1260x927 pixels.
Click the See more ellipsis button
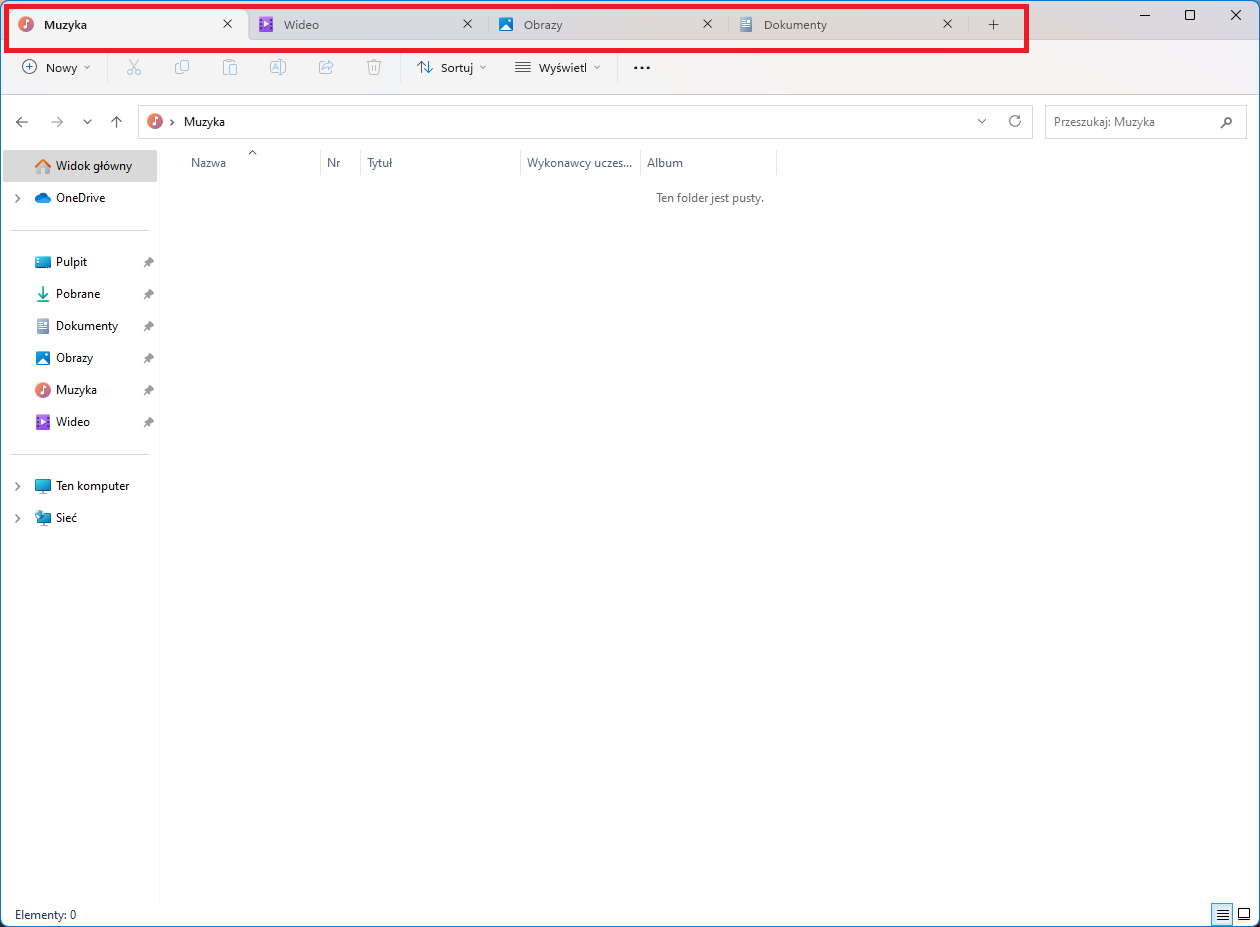[x=641, y=67]
